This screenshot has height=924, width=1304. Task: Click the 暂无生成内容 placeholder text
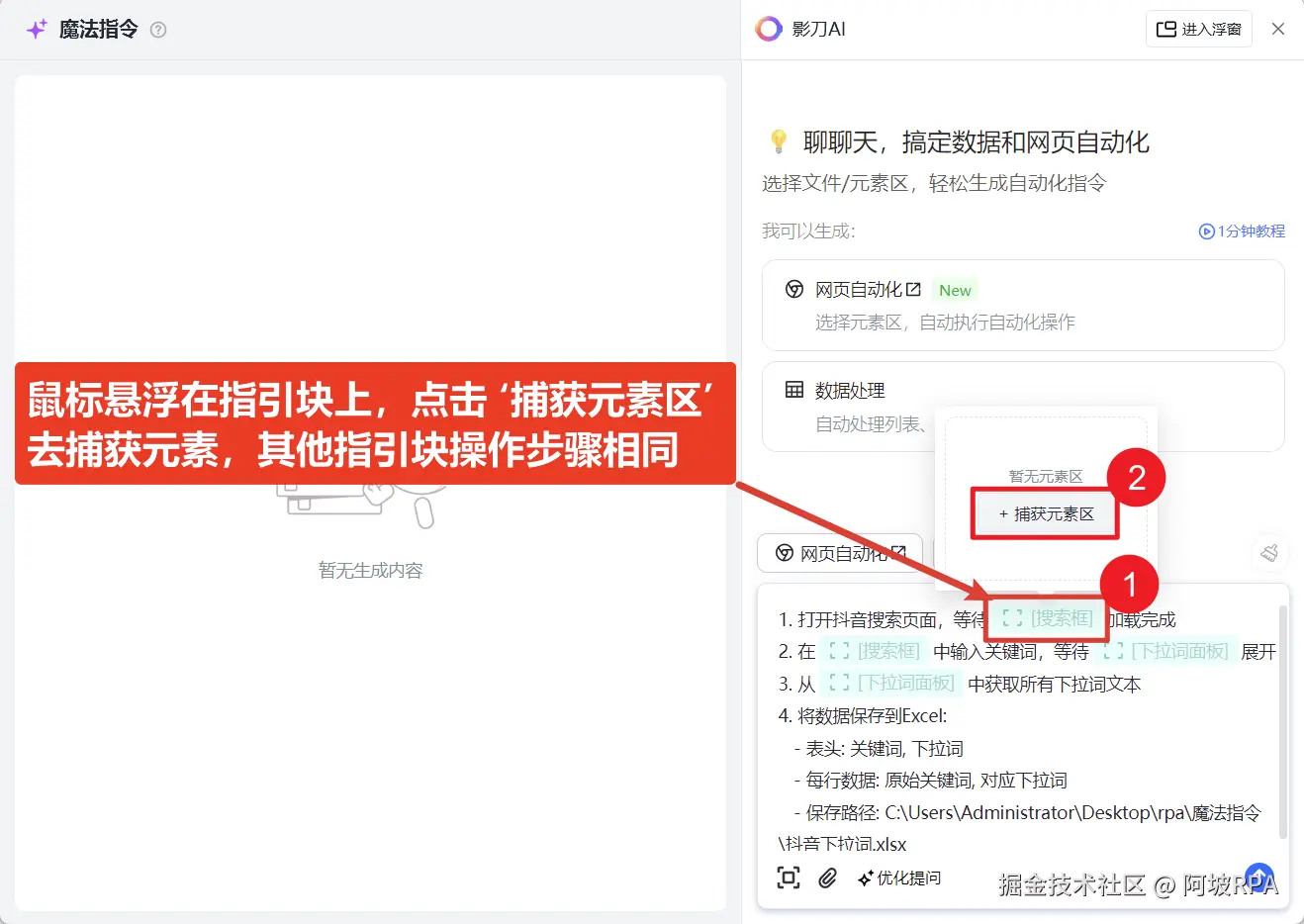point(371,570)
